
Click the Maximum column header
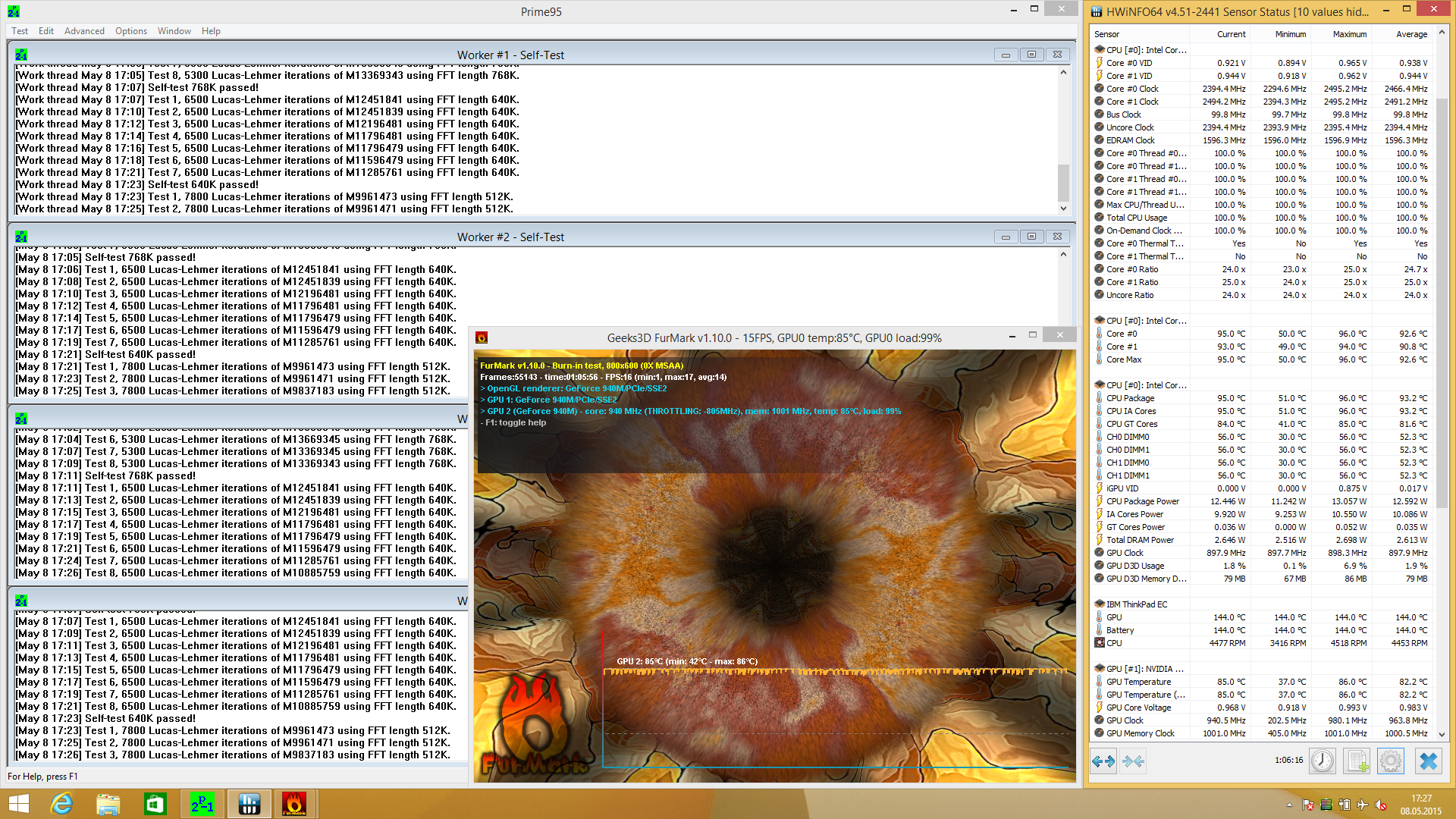1341,34
